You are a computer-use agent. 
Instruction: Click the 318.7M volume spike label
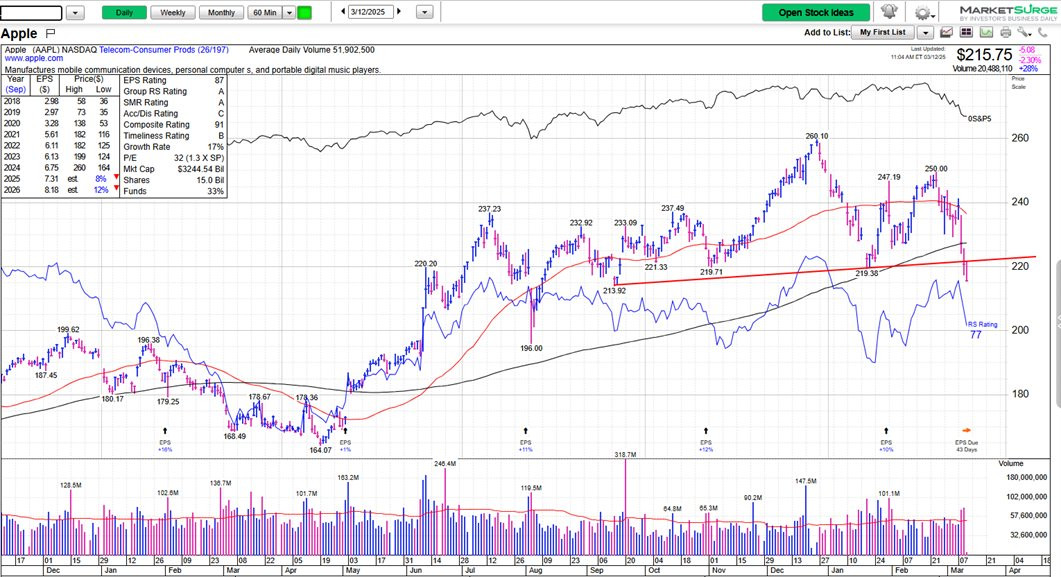[625, 455]
